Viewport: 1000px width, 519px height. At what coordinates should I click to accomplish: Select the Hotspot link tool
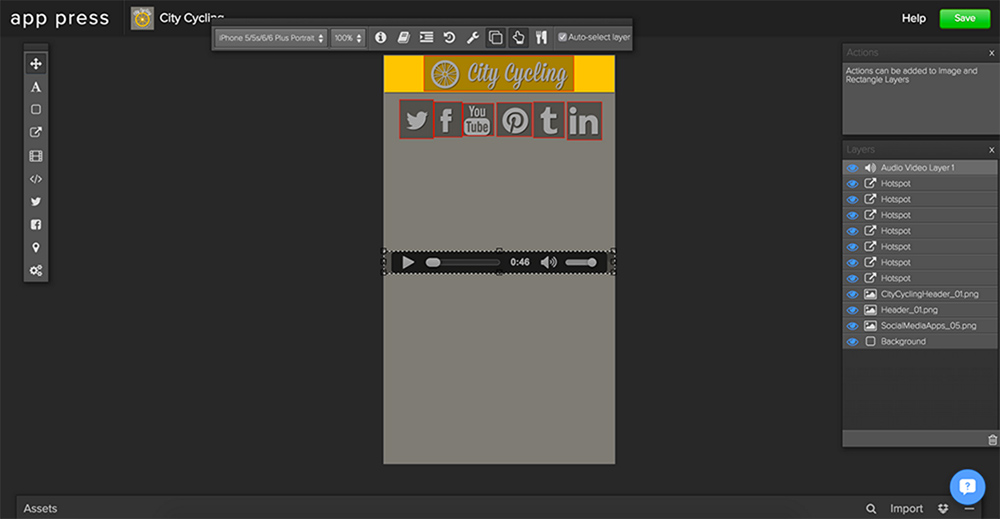(x=36, y=133)
